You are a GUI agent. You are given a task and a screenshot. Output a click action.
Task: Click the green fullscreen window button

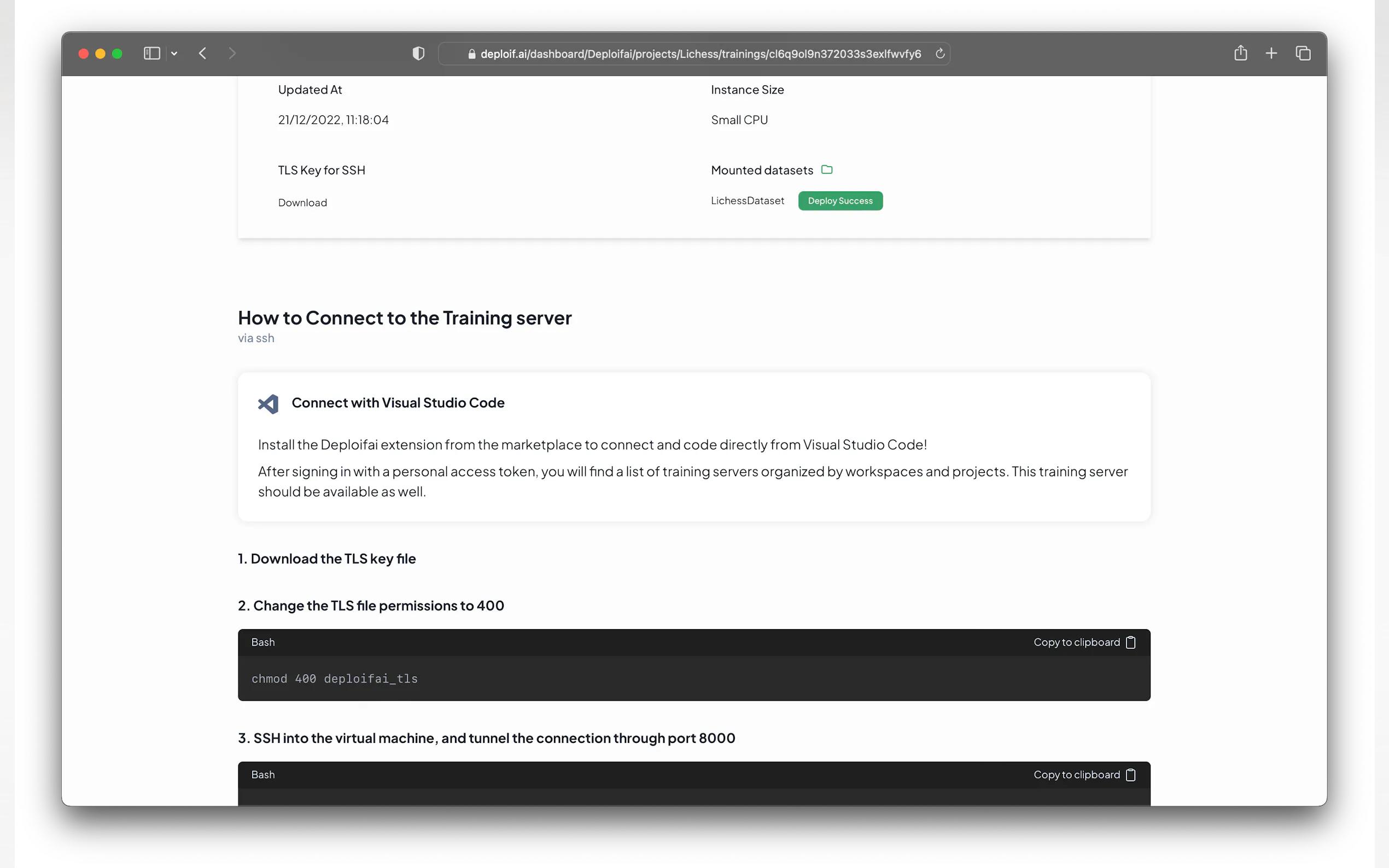[x=117, y=54]
